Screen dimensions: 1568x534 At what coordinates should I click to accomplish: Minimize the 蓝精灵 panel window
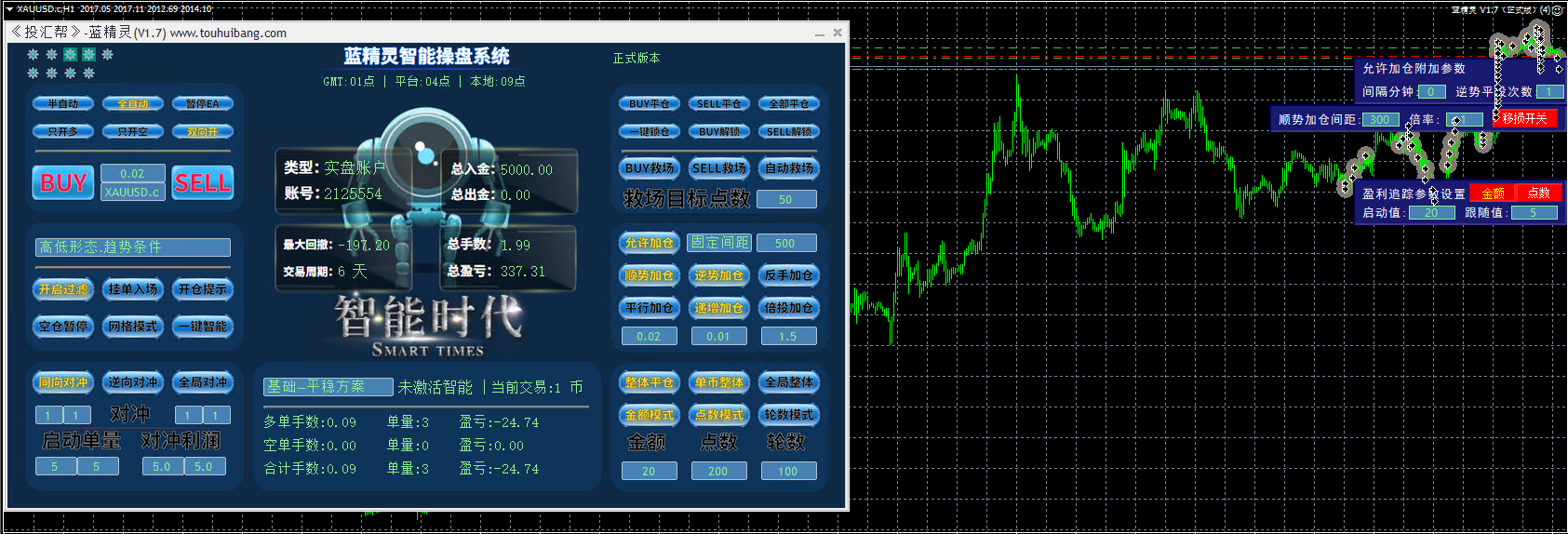pos(819,33)
